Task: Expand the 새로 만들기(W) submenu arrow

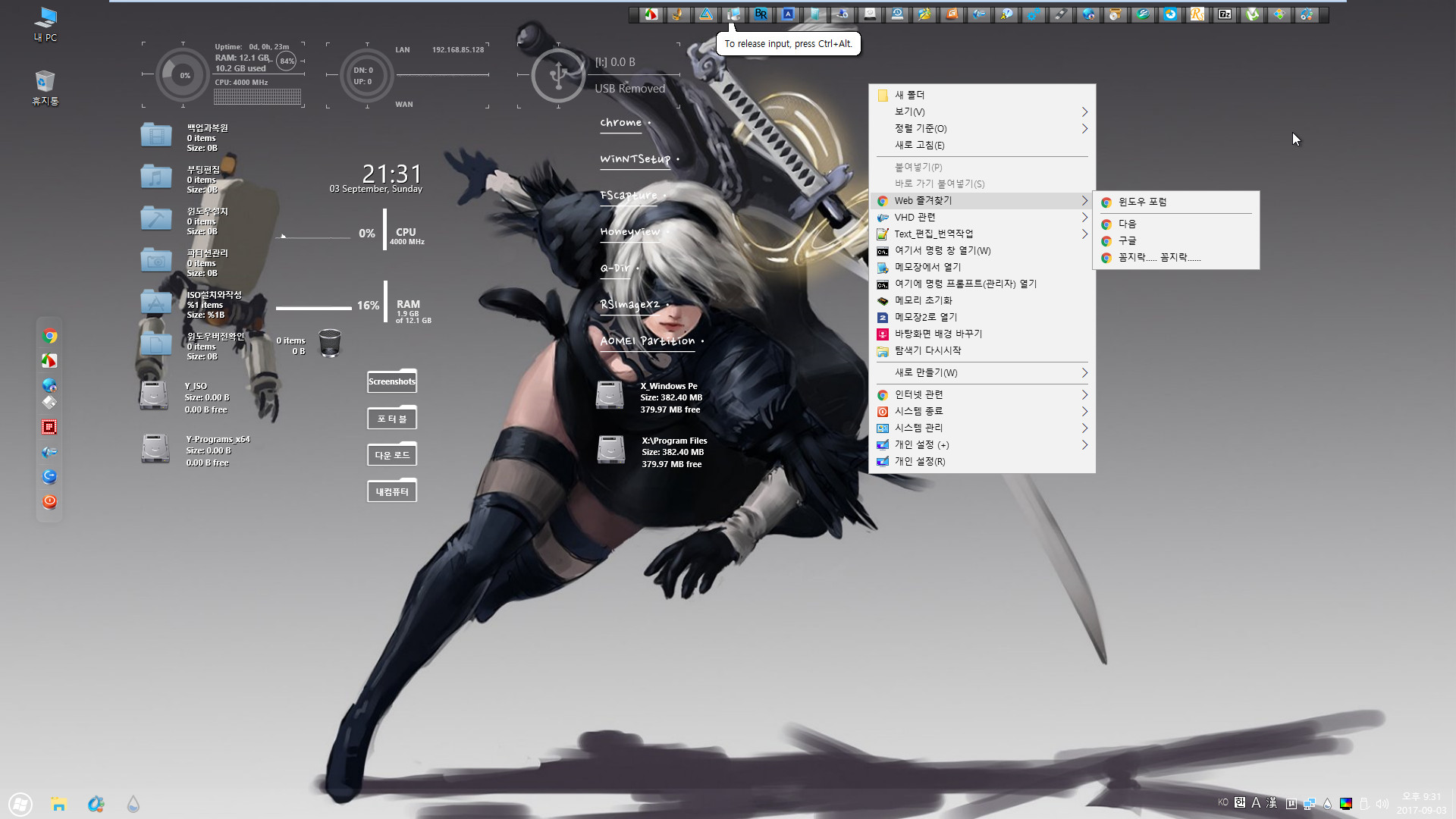Action: (x=1084, y=373)
